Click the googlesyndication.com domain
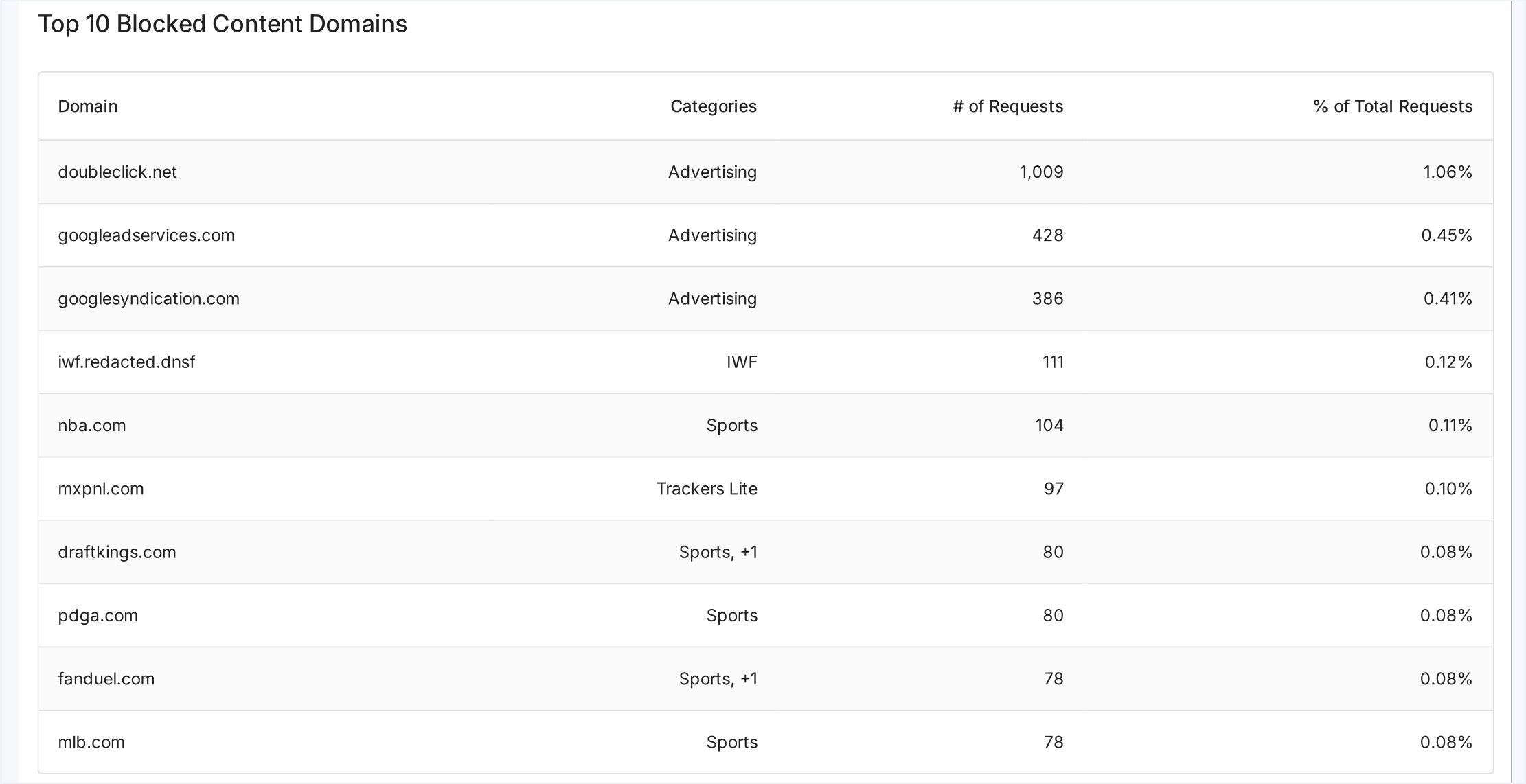 coord(148,299)
